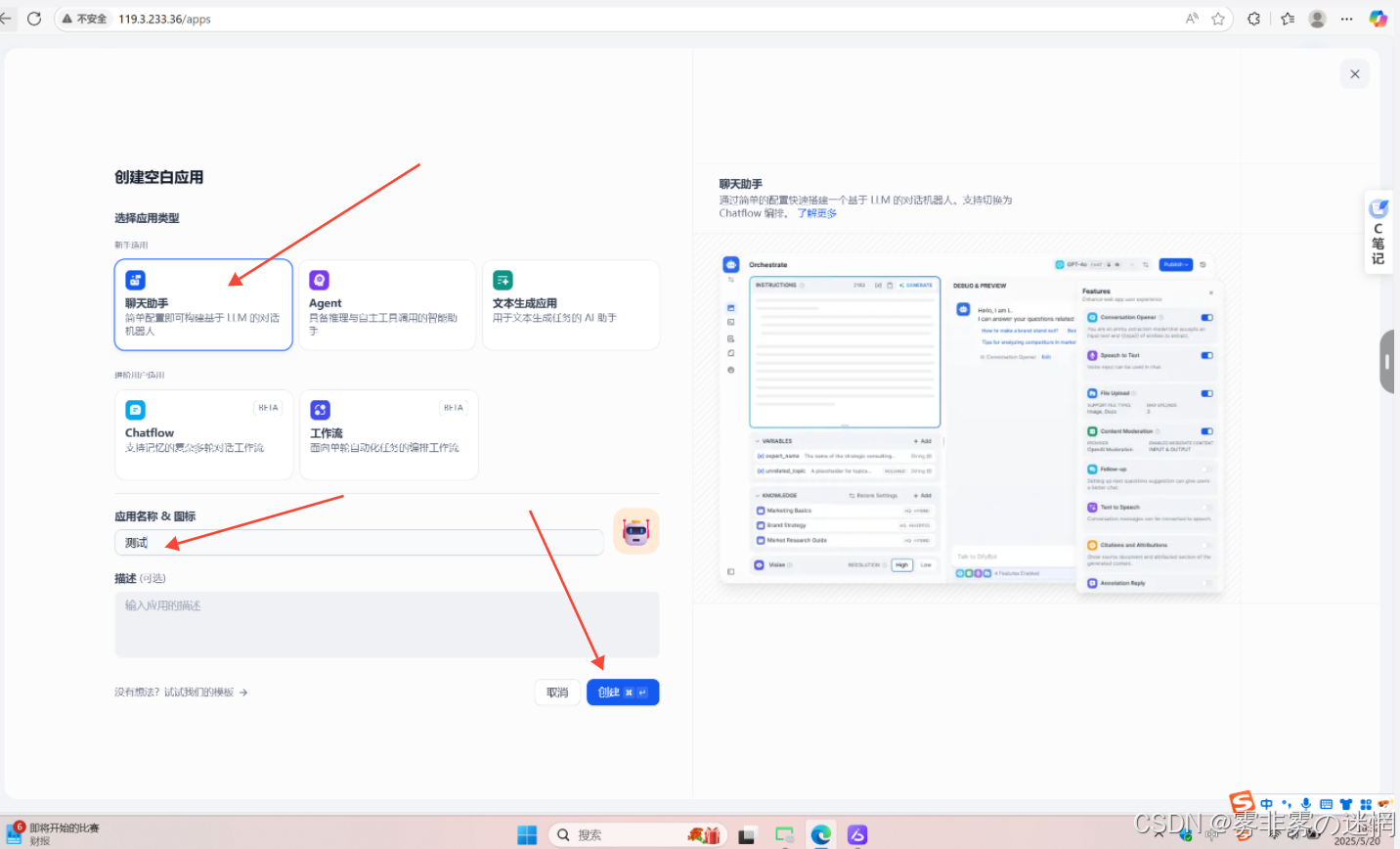Image resolution: width=1400 pixels, height=849 pixels.
Task: Click the Sogou S input method logo
Action: coord(1242,803)
